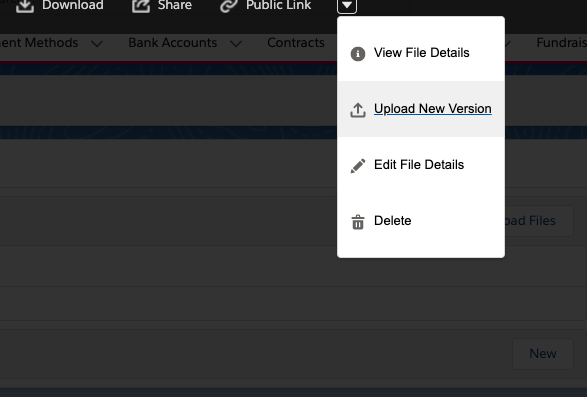Click the info icon beside View File Details
587x397 pixels.
358,54
